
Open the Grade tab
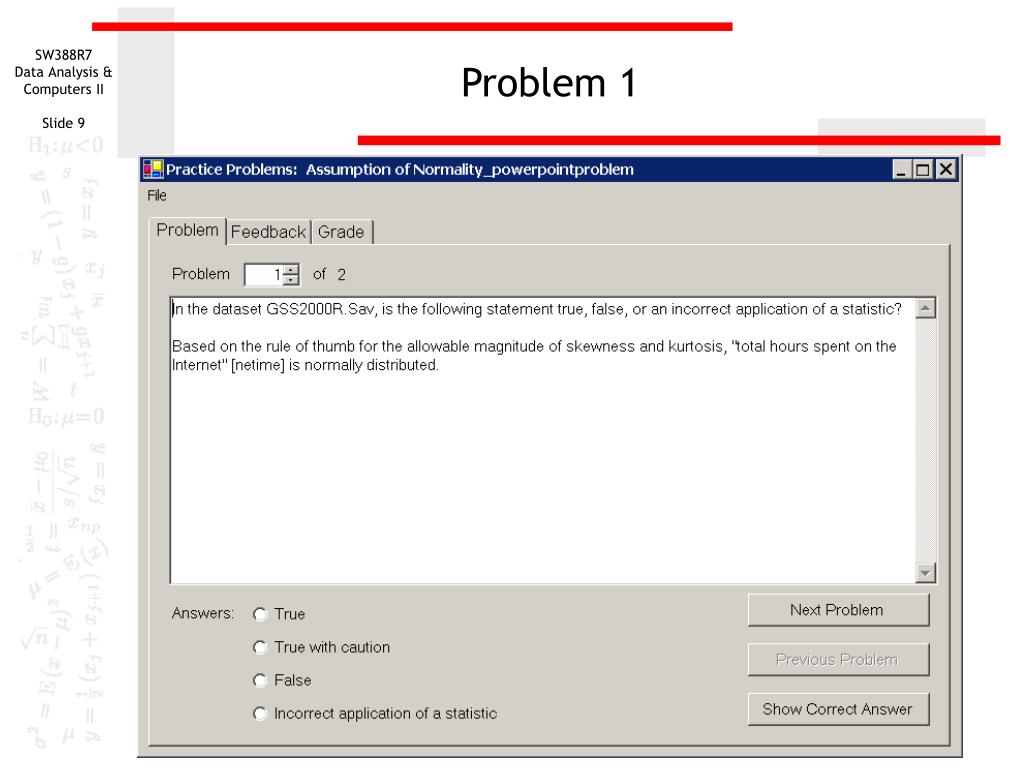click(x=341, y=232)
